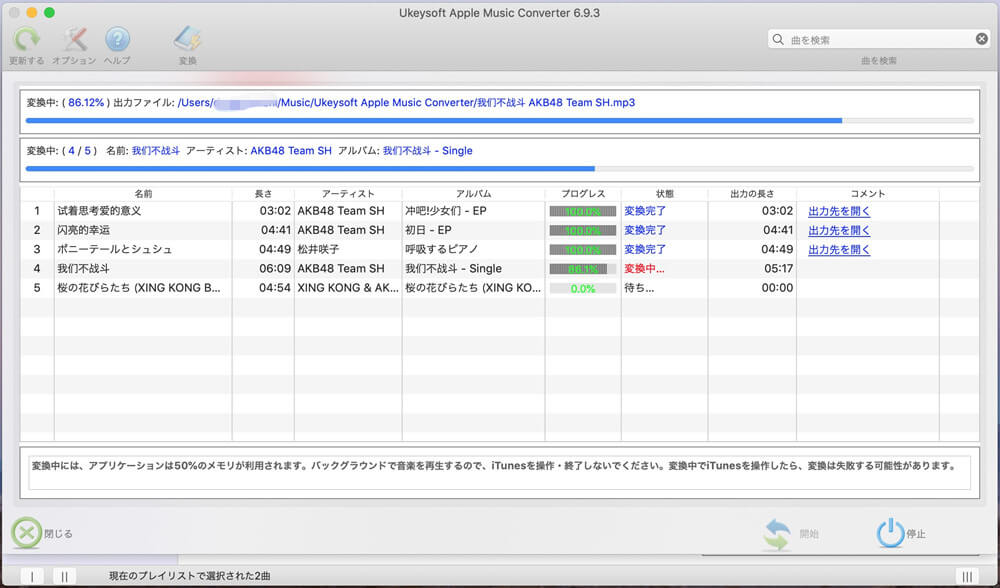
Task: Click the length 06:09 cell
Action: click(x=275, y=269)
